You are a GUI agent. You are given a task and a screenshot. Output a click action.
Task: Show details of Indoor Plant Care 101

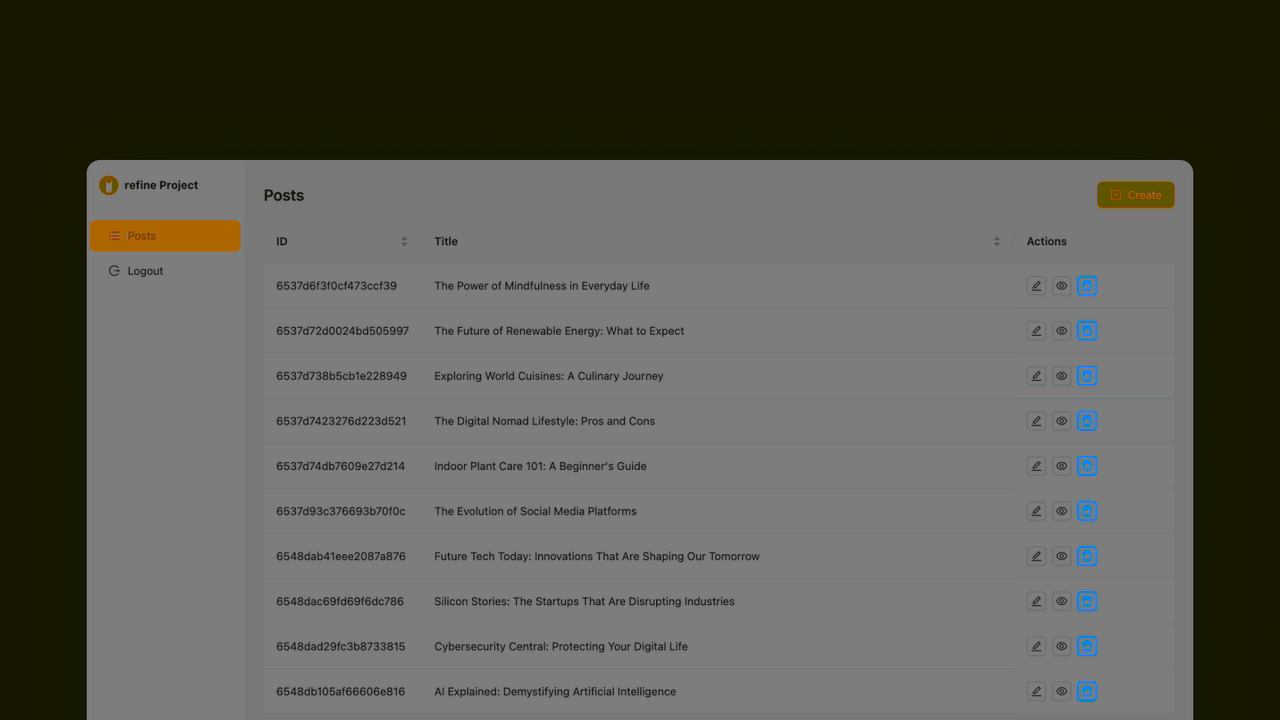(x=1061, y=465)
